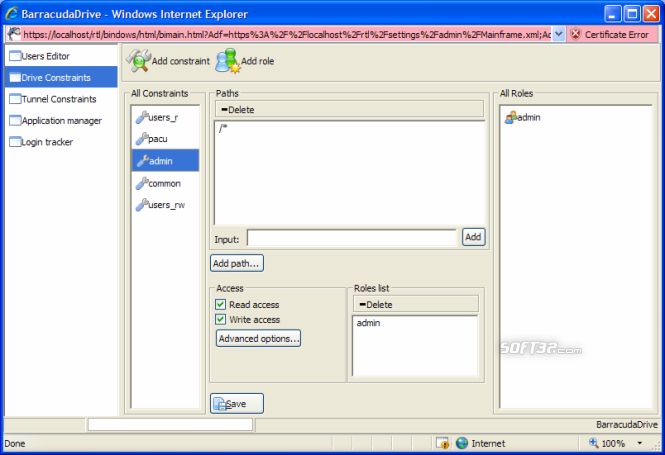Click the Add role people icon
This screenshot has width=665, height=455.
(x=228, y=61)
